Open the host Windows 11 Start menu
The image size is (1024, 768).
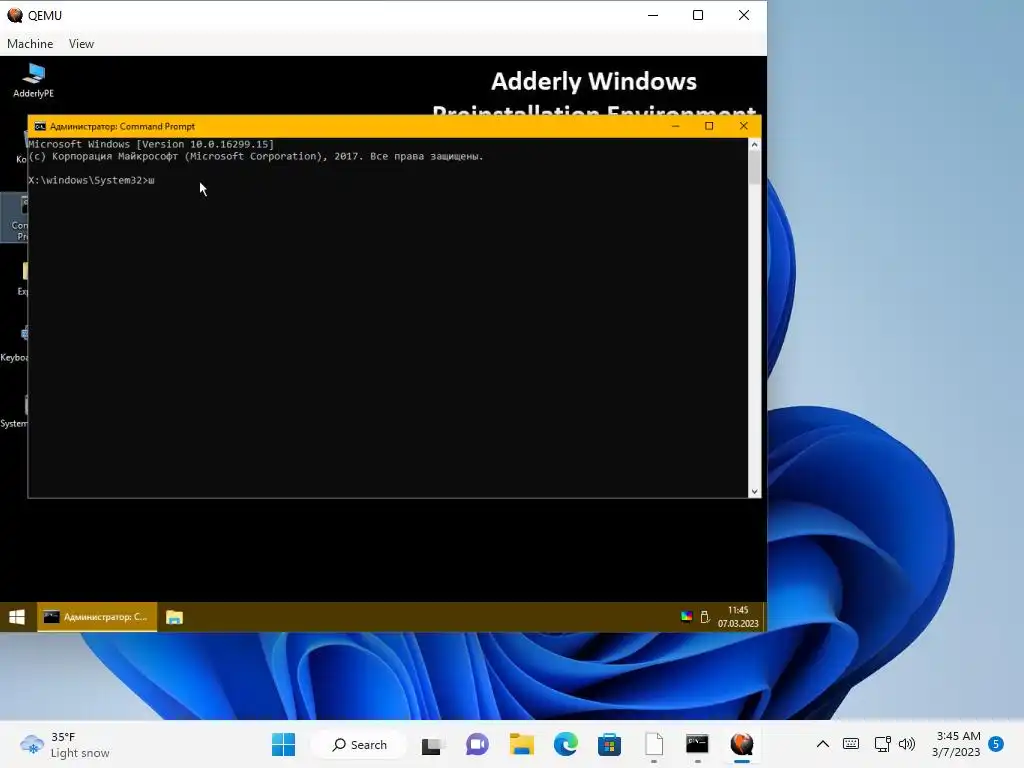[x=283, y=744]
